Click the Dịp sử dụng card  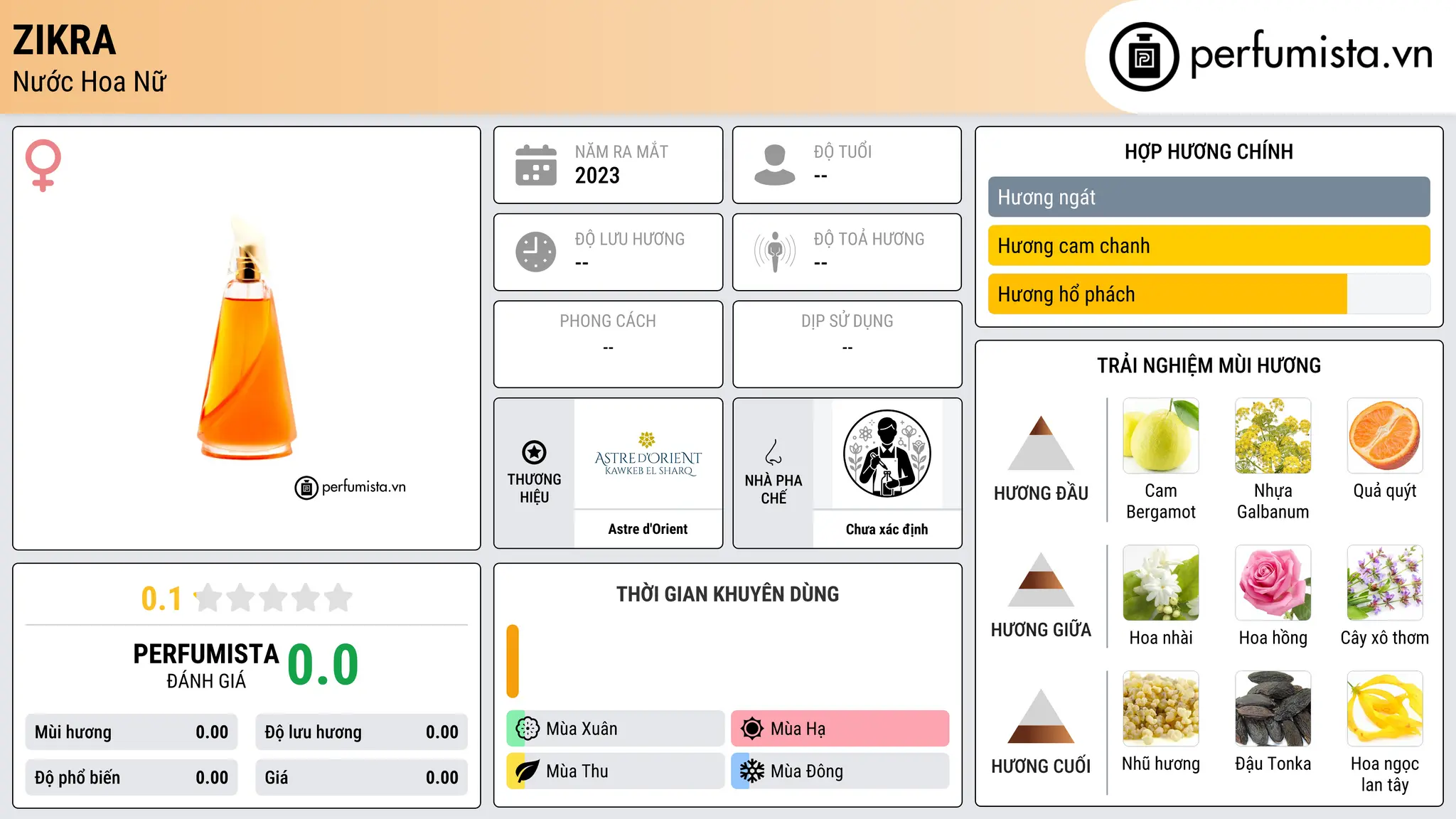coord(847,344)
